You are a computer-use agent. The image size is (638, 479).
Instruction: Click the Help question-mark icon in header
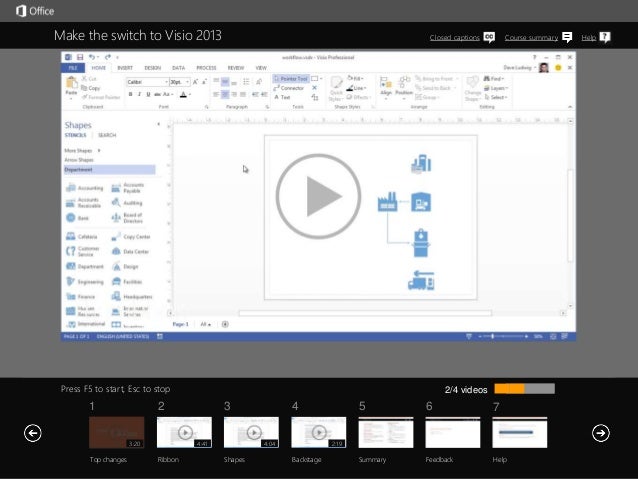coord(605,37)
